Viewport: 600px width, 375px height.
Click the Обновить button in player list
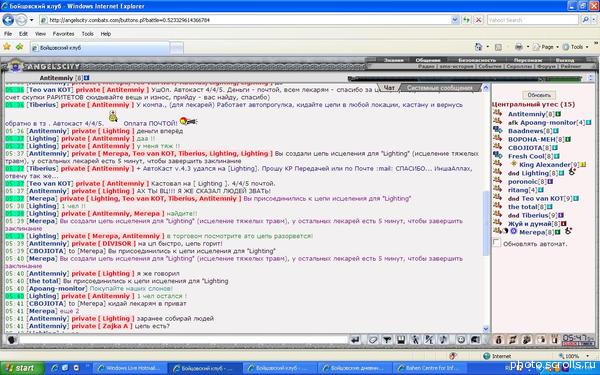[x=539, y=95]
